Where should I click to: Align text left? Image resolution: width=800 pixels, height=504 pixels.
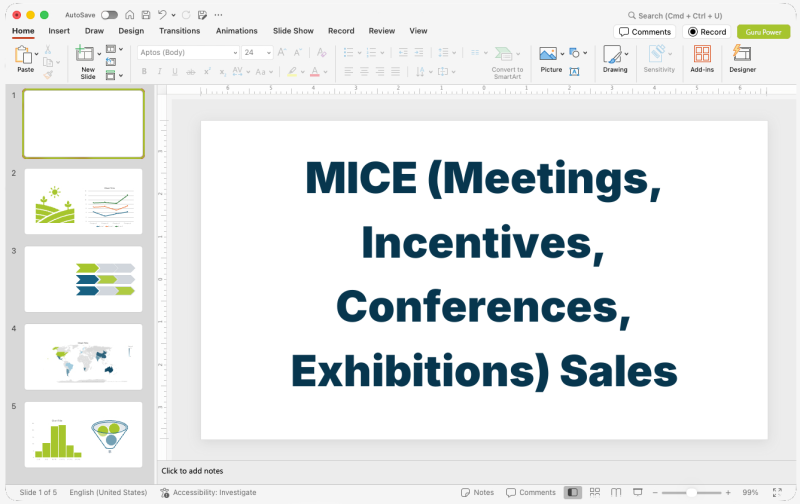coord(349,71)
